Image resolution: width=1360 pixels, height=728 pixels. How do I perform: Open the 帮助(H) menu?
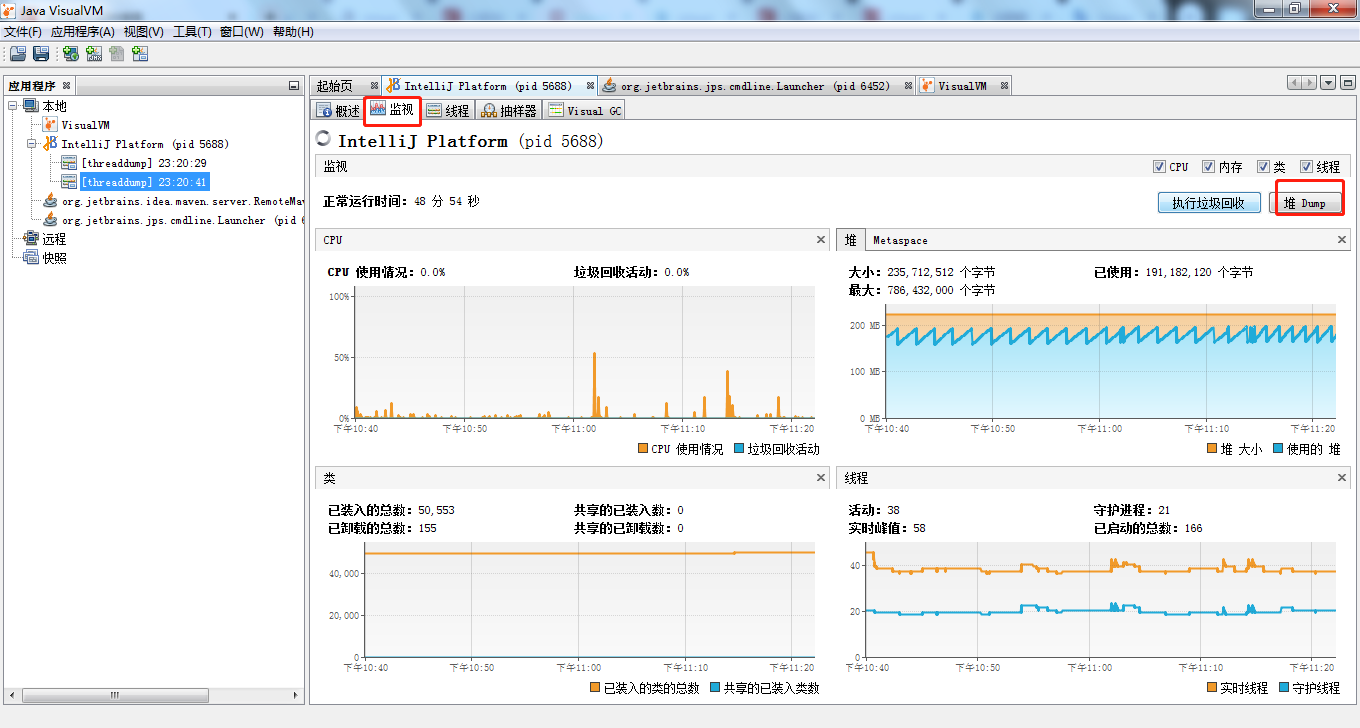point(293,32)
